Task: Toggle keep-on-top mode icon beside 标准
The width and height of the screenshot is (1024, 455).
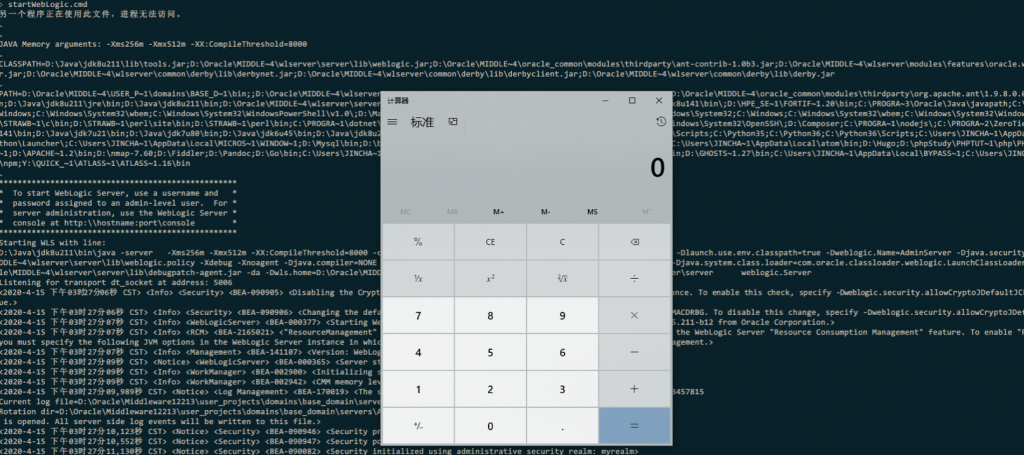Action: click(x=453, y=122)
